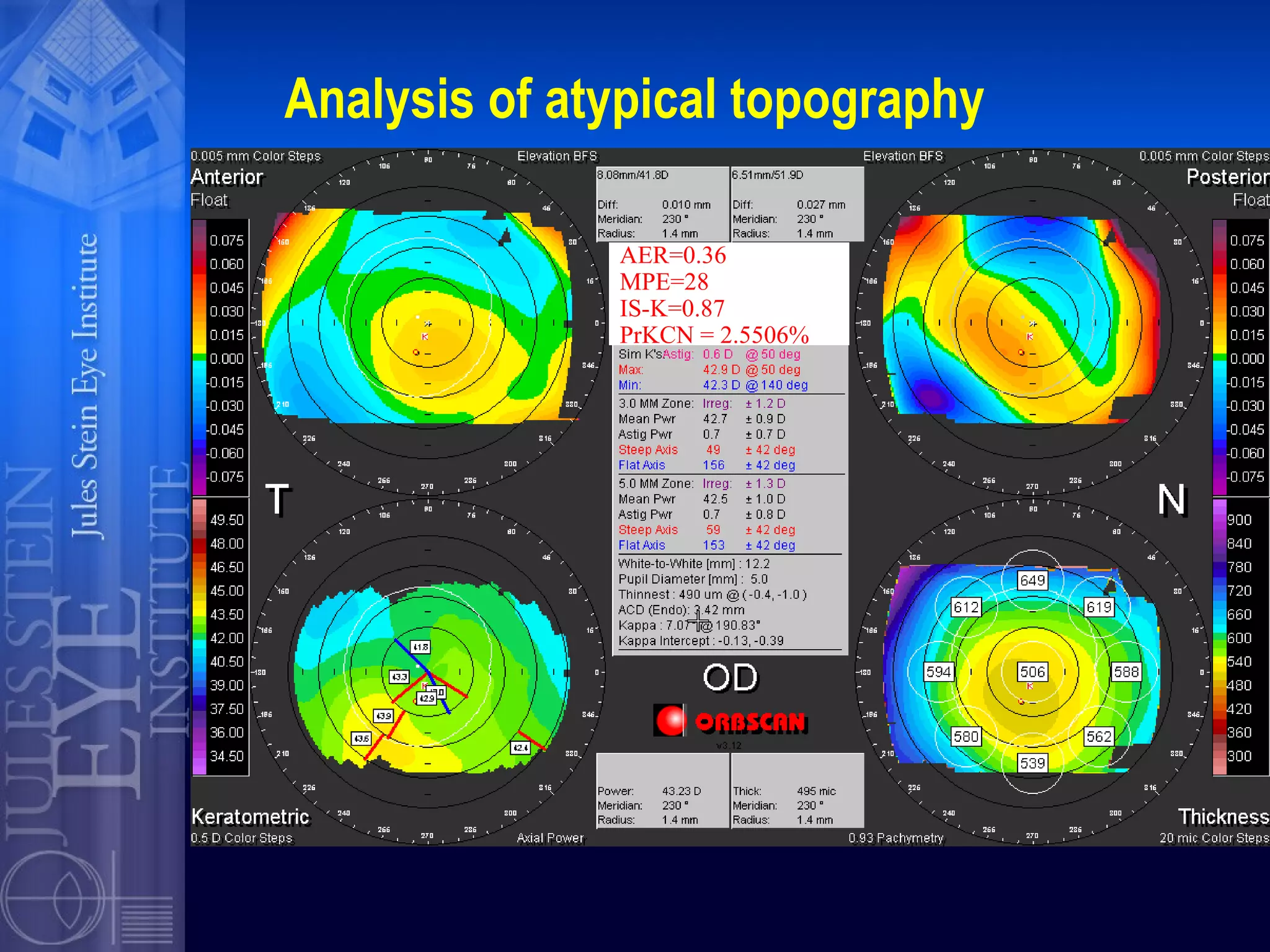Click the 8.08mm/41.8D anterior BFS box

(x=662, y=204)
